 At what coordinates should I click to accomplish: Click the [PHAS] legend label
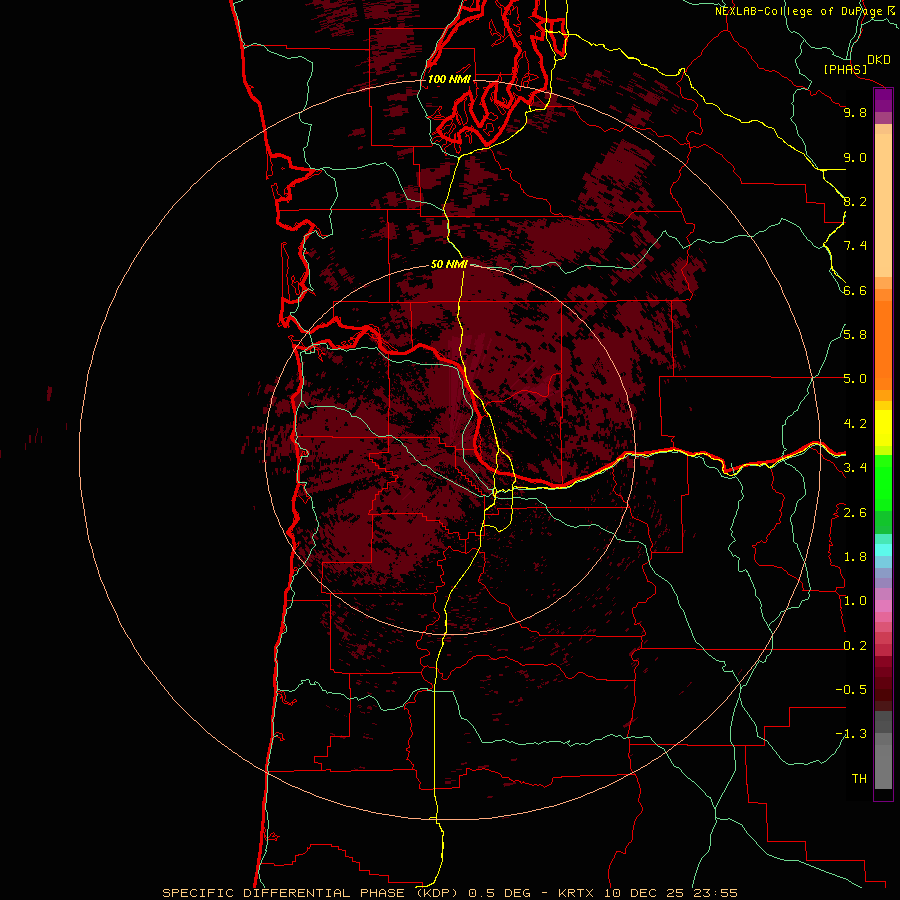point(845,70)
